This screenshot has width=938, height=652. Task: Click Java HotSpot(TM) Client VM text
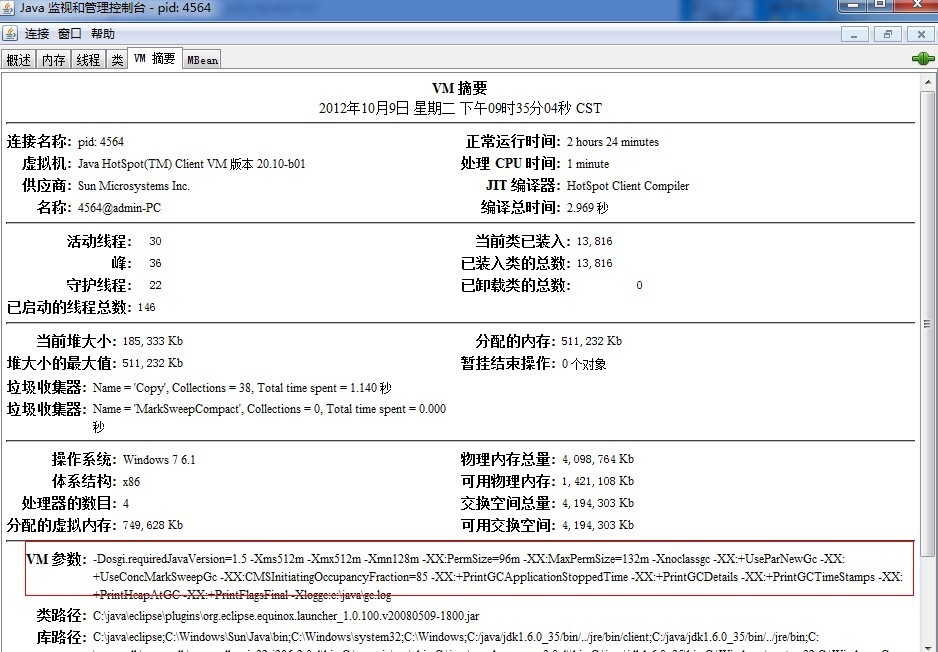[191, 164]
